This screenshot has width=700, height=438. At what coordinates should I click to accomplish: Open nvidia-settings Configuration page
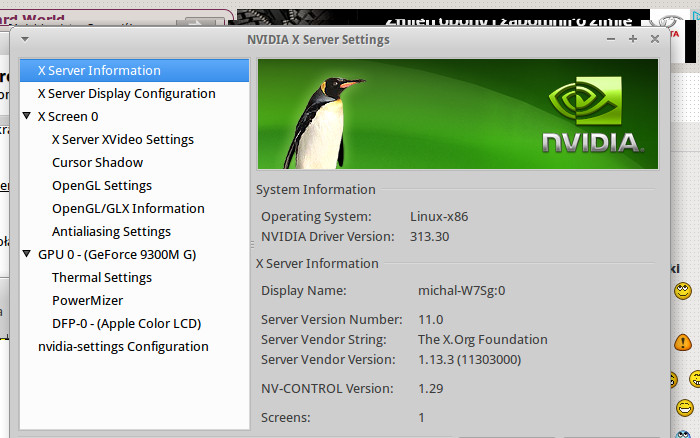point(123,347)
